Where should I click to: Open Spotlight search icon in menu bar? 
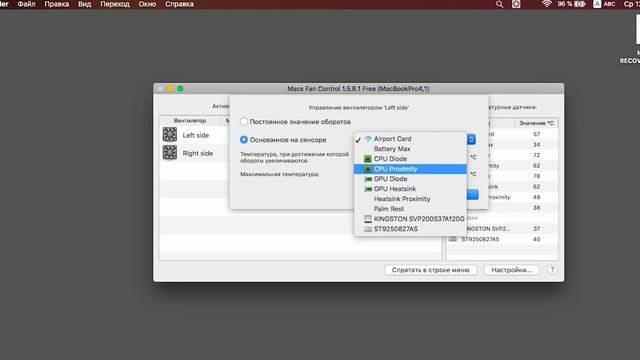click(499, 4)
